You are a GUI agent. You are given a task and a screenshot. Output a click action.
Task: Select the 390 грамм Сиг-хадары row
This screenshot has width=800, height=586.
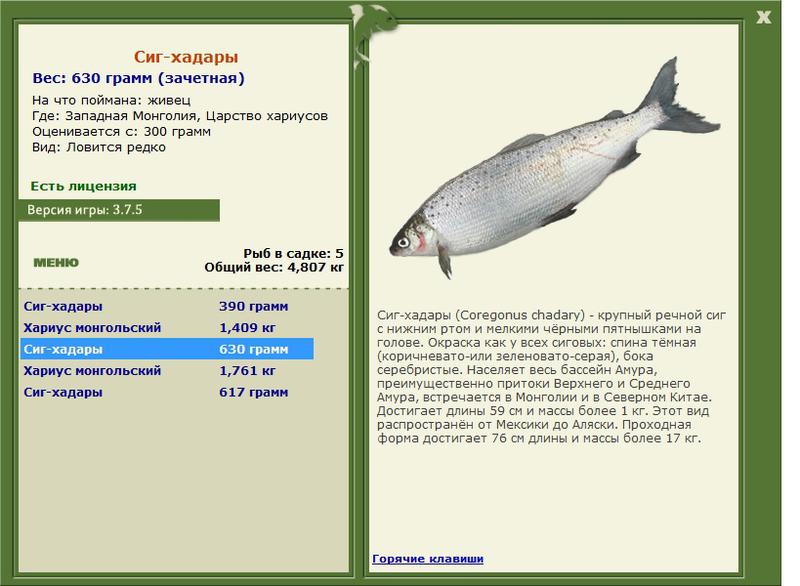point(167,306)
